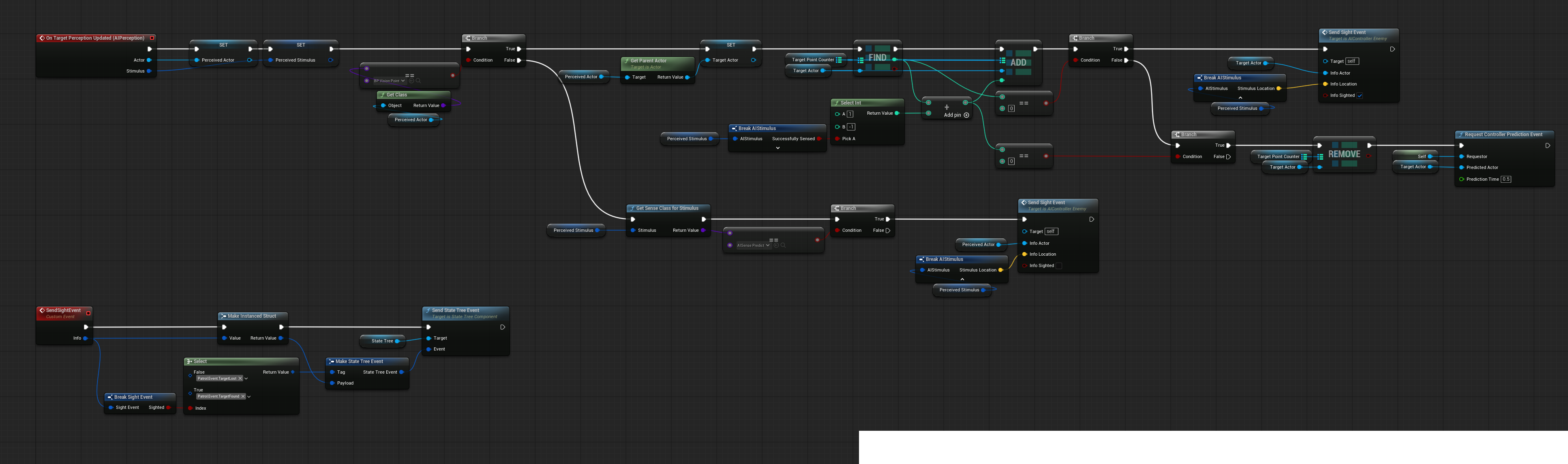This screenshot has width=1568, height=464.
Task: Click the FIND map node icon
Action: [x=877, y=58]
